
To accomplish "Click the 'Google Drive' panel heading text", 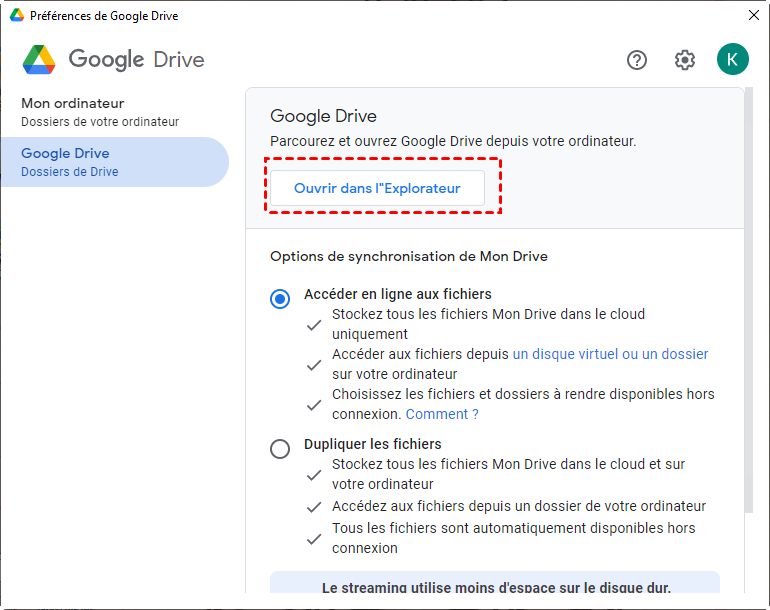I will pyautogui.click(x=323, y=116).
